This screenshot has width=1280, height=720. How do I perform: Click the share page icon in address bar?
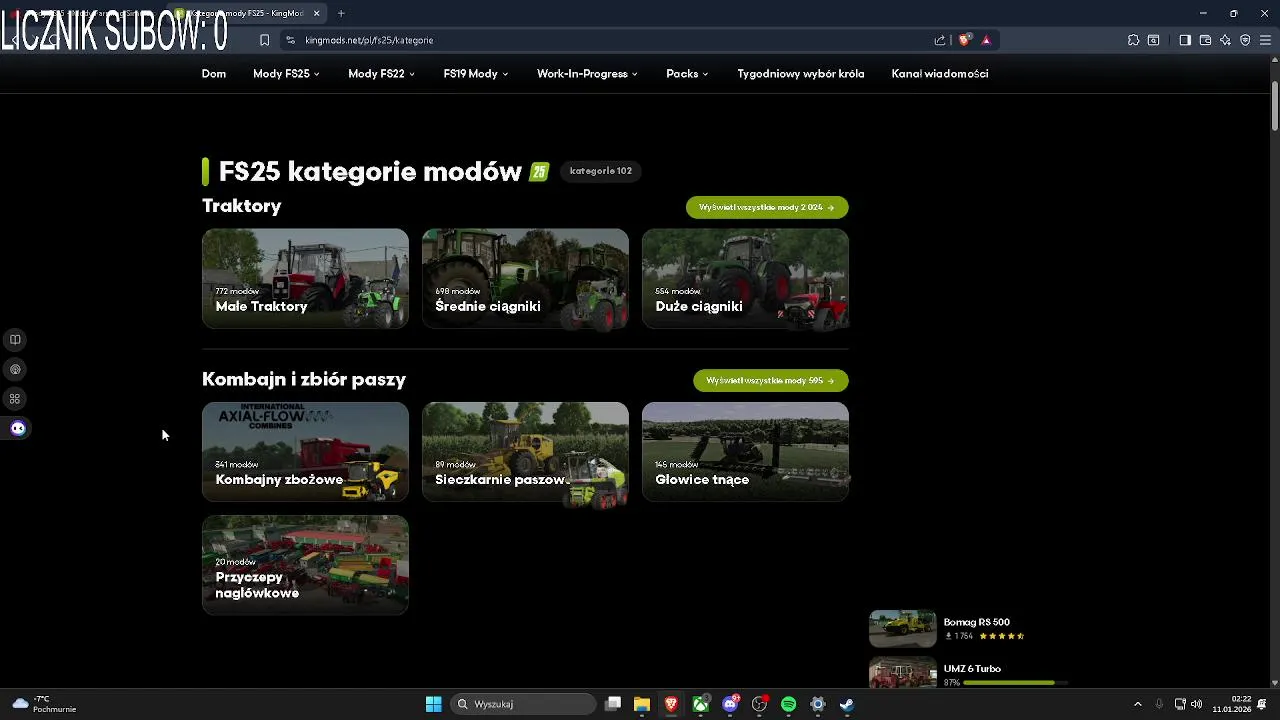pyautogui.click(x=940, y=40)
